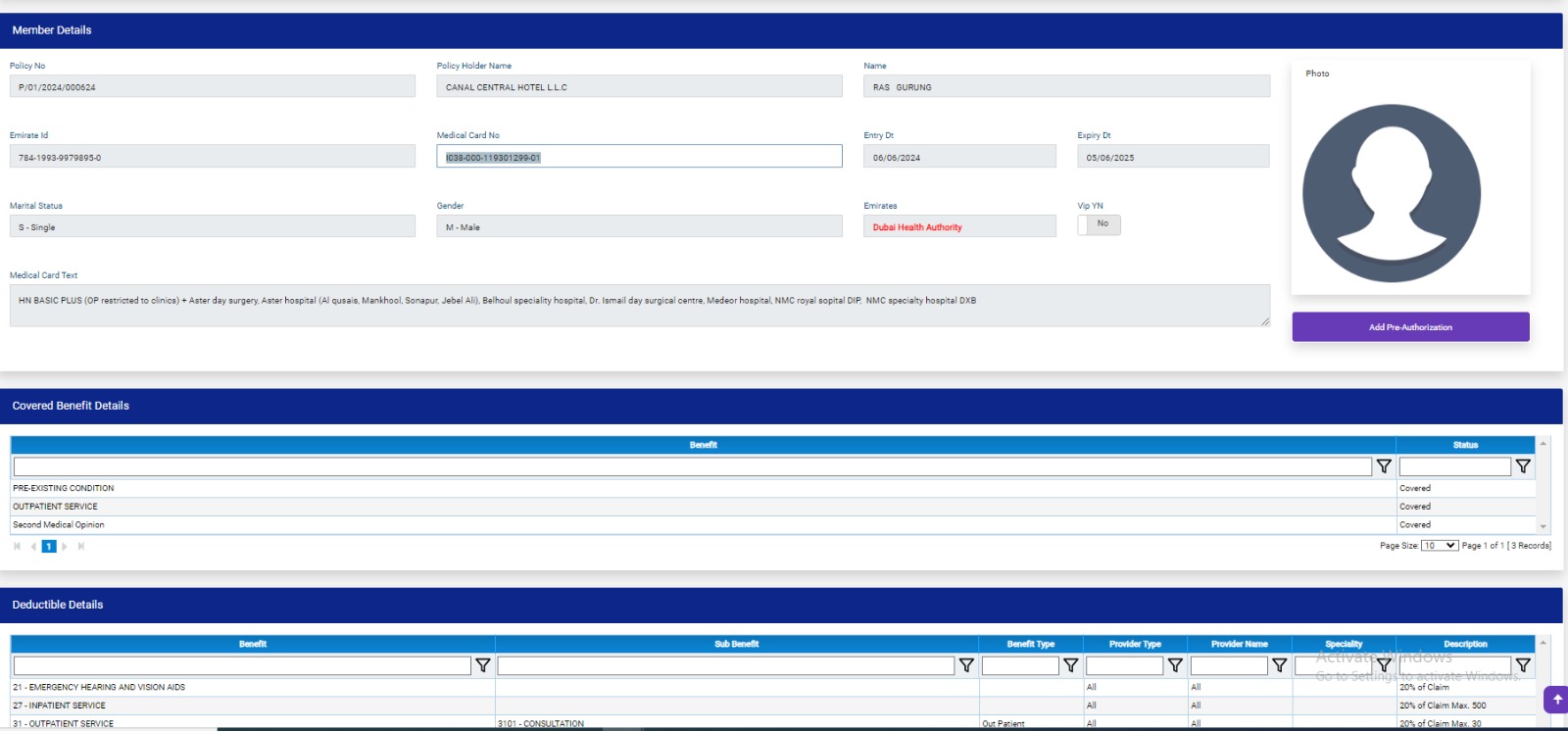
Task: Click the scroll-to-top arrow button
Action: click(x=1556, y=700)
